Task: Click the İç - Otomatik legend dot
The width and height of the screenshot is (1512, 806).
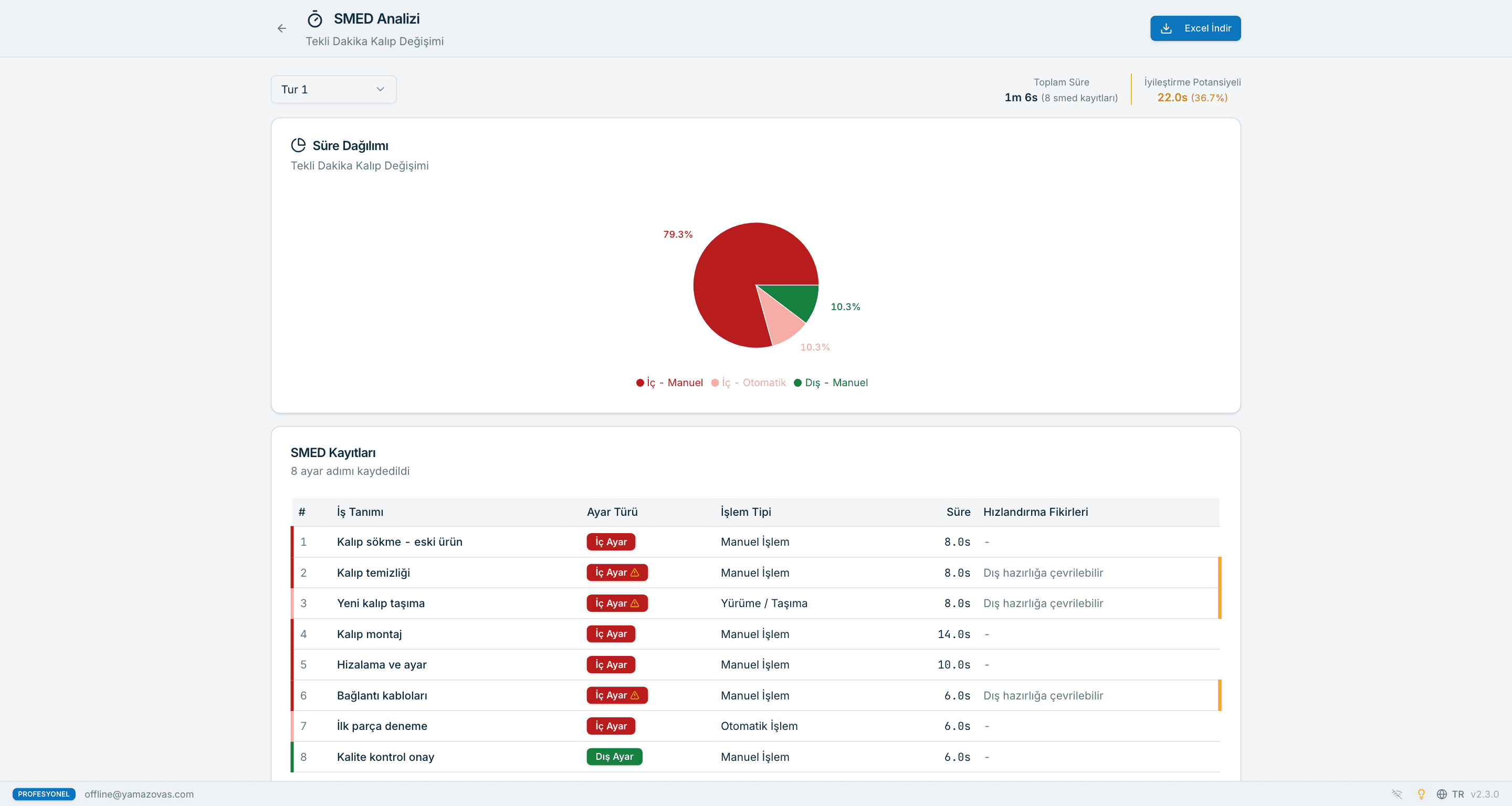Action: [x=715, y=383]
